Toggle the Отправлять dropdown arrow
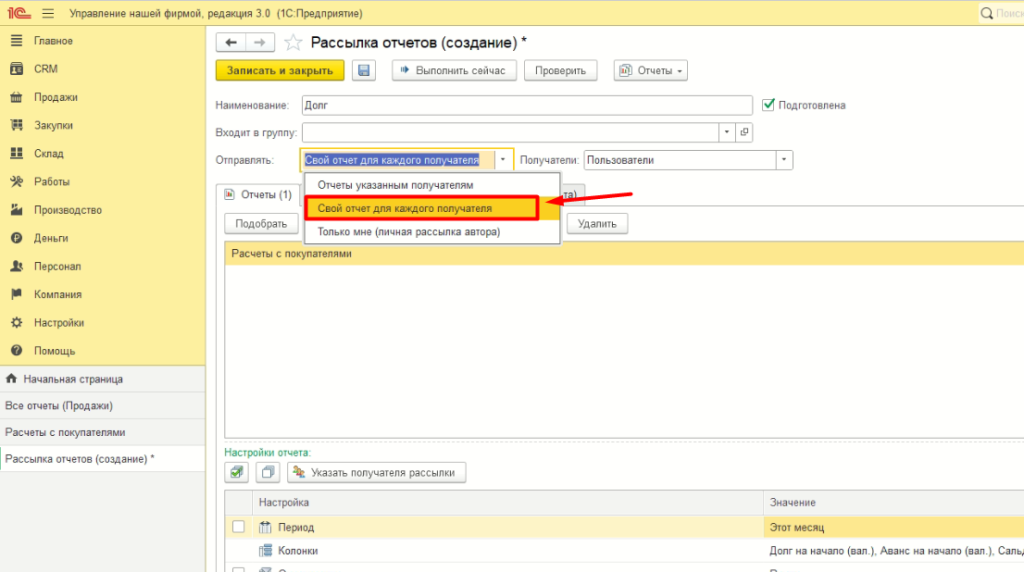 point(503,160)
